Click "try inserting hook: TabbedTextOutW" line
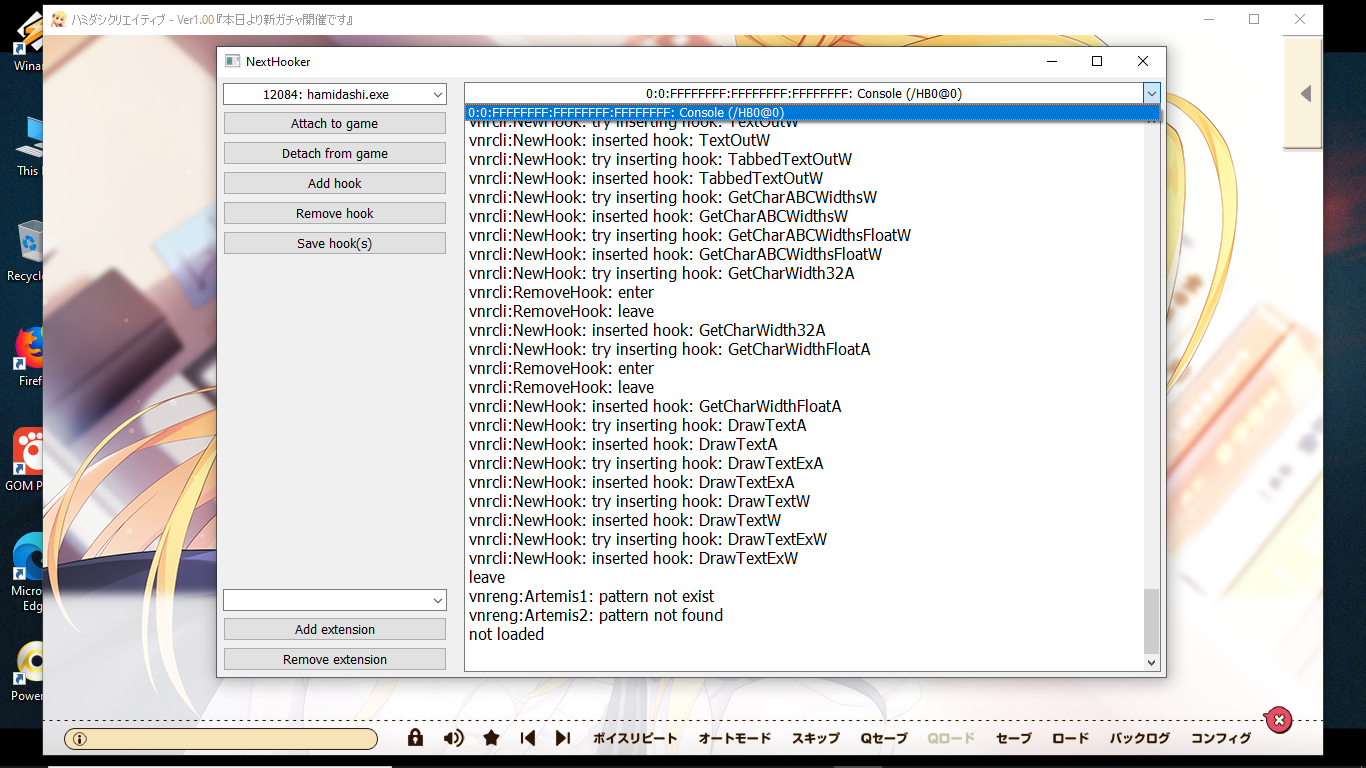 (x=661, y=160)
